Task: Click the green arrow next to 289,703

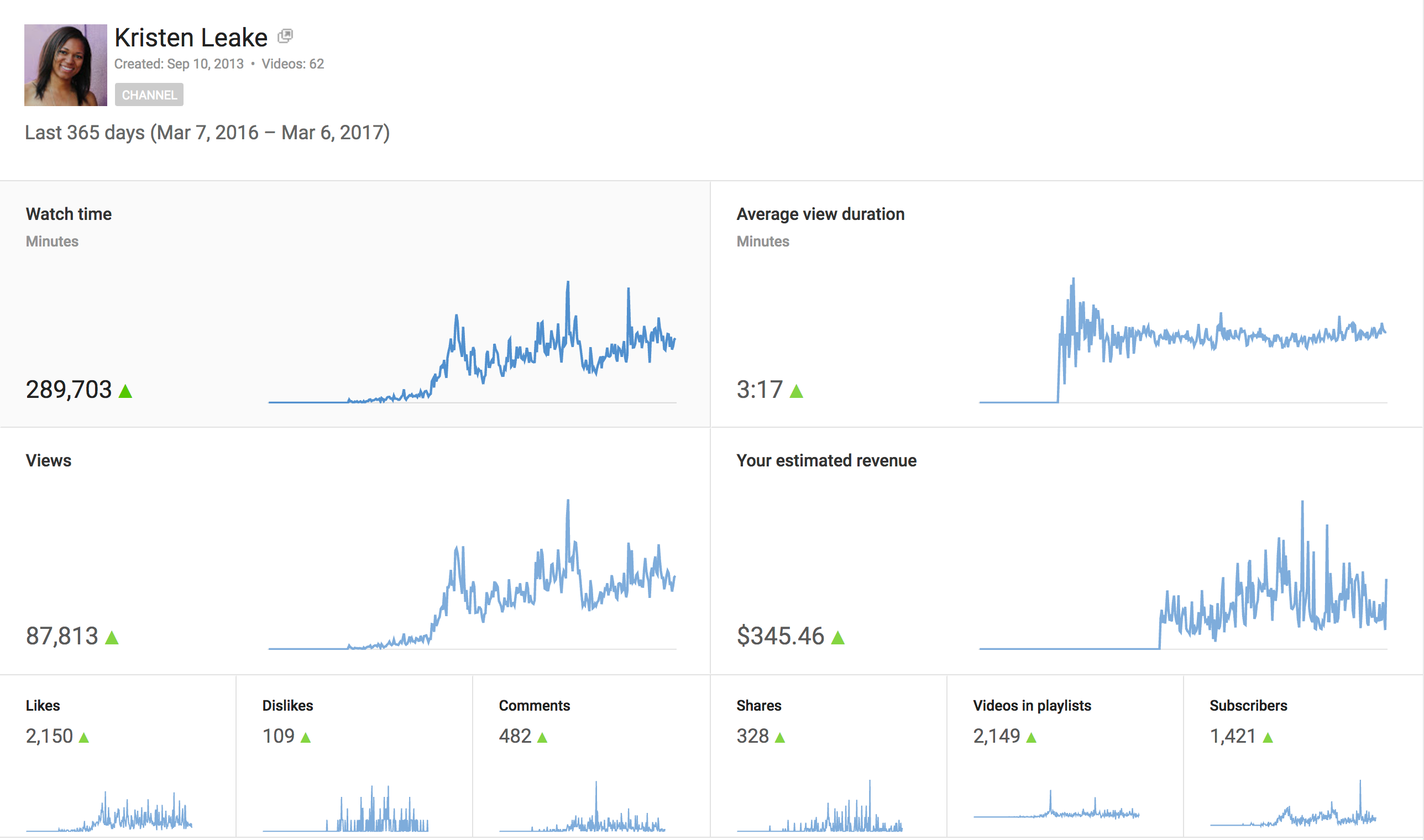Action: [x=125, y=391]
